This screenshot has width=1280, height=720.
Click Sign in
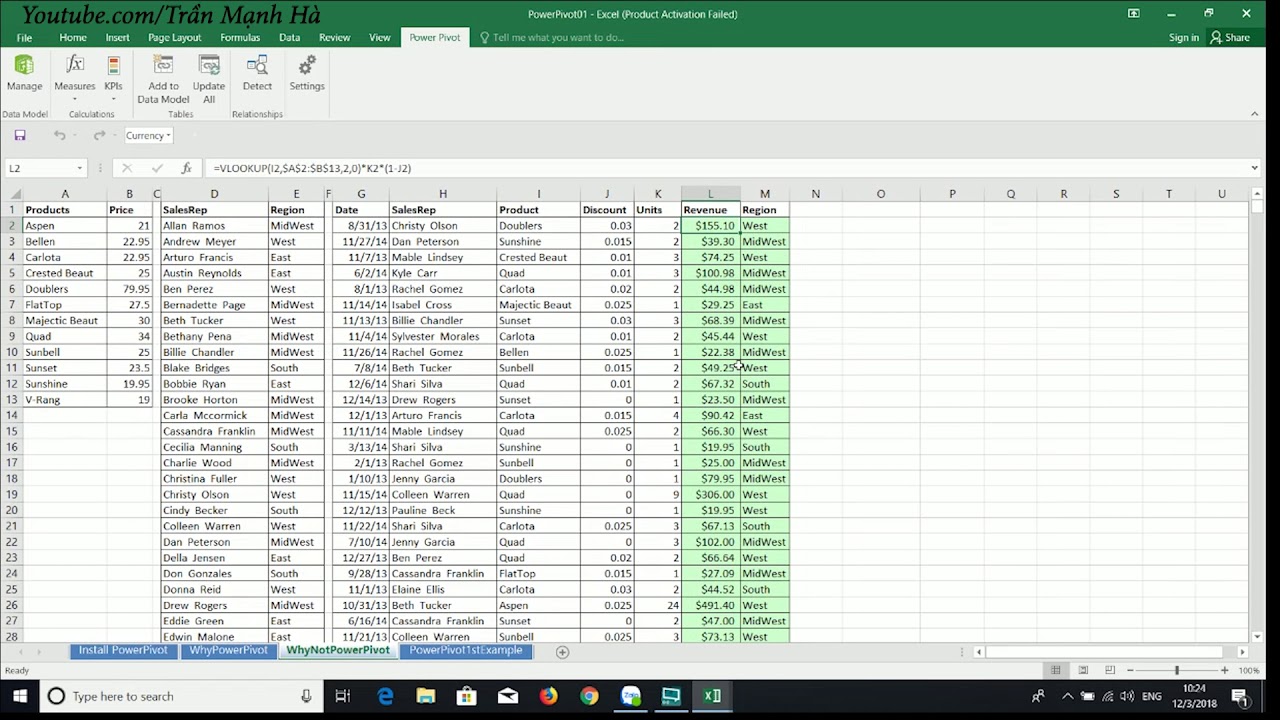(x=1184, y=37)
